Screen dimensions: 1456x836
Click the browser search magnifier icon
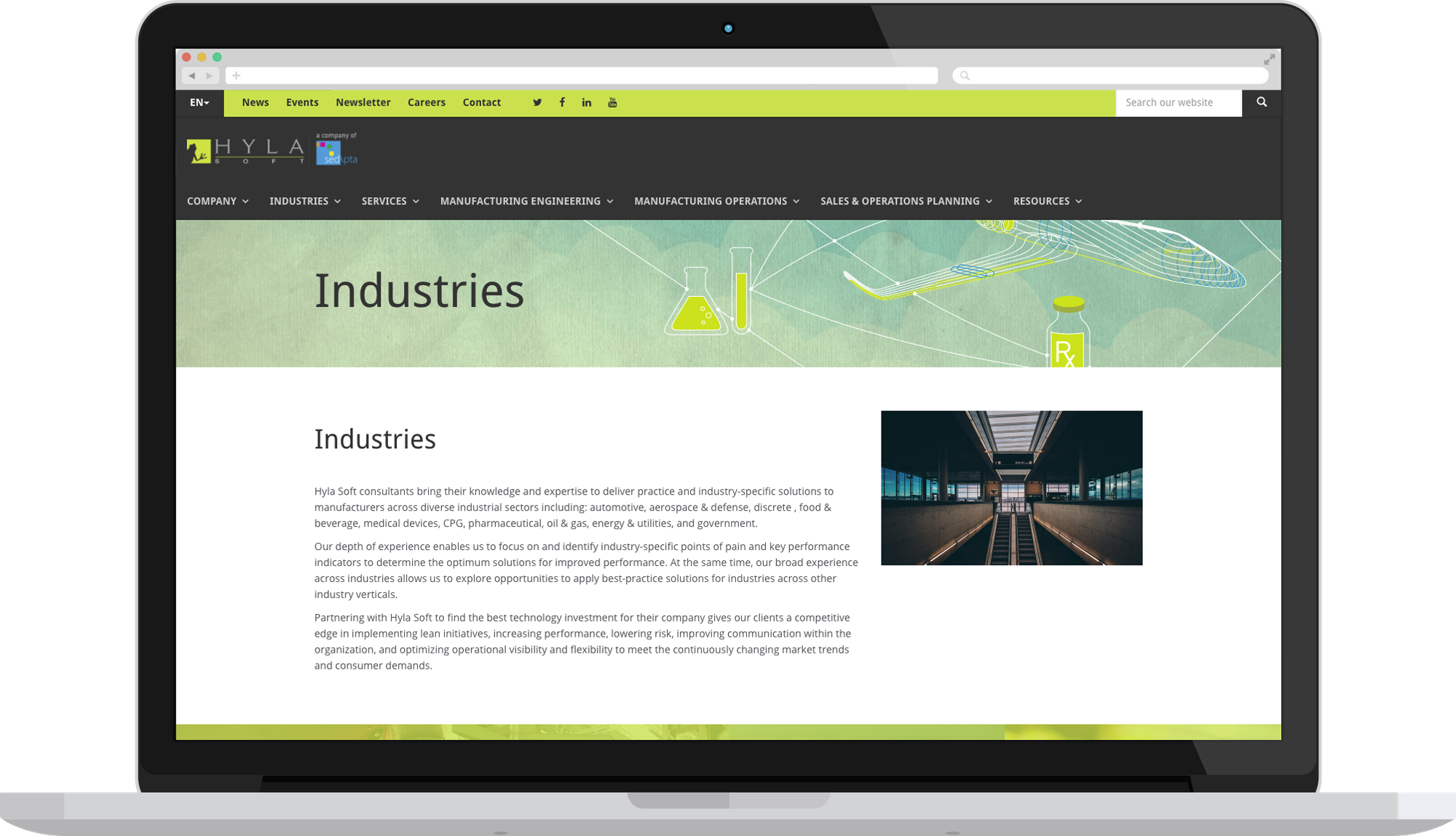(x=965, y=76)
